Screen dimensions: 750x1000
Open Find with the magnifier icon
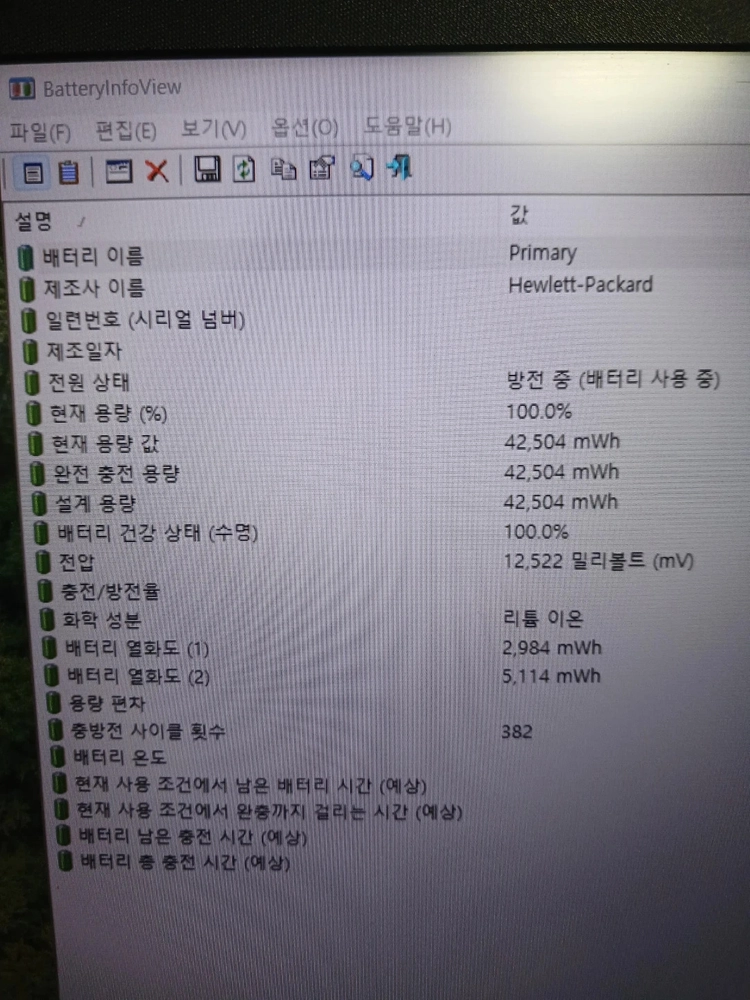point(362,168)
